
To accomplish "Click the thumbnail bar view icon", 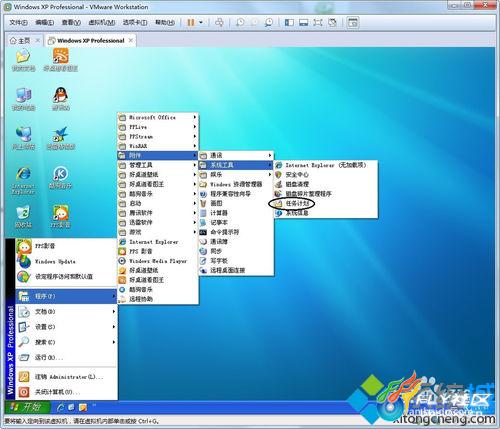I will pos(303,23).
